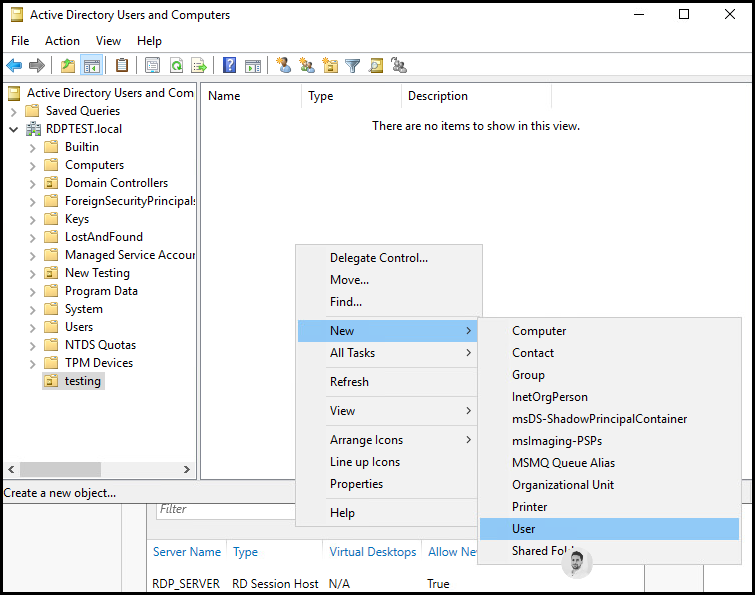755x595 pixels.
Task: Click the Server Name column header link
Action: 187,552
